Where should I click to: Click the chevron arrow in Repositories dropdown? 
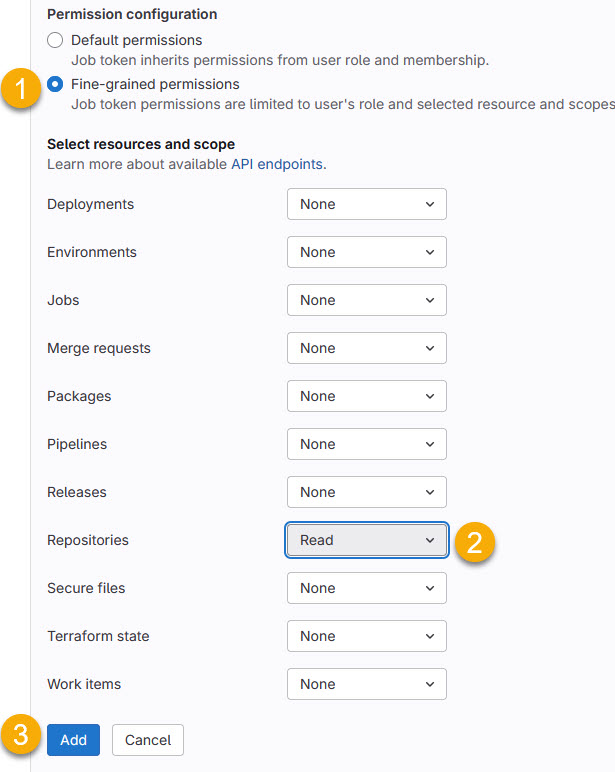coord(430,540)
